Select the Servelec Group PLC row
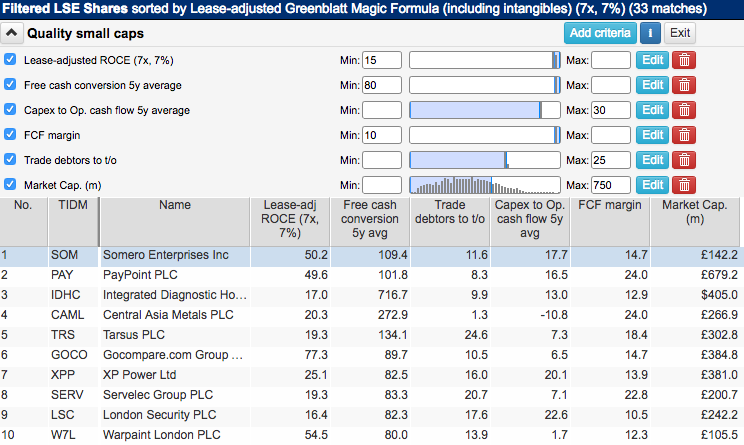 click(x=370, y=395)
